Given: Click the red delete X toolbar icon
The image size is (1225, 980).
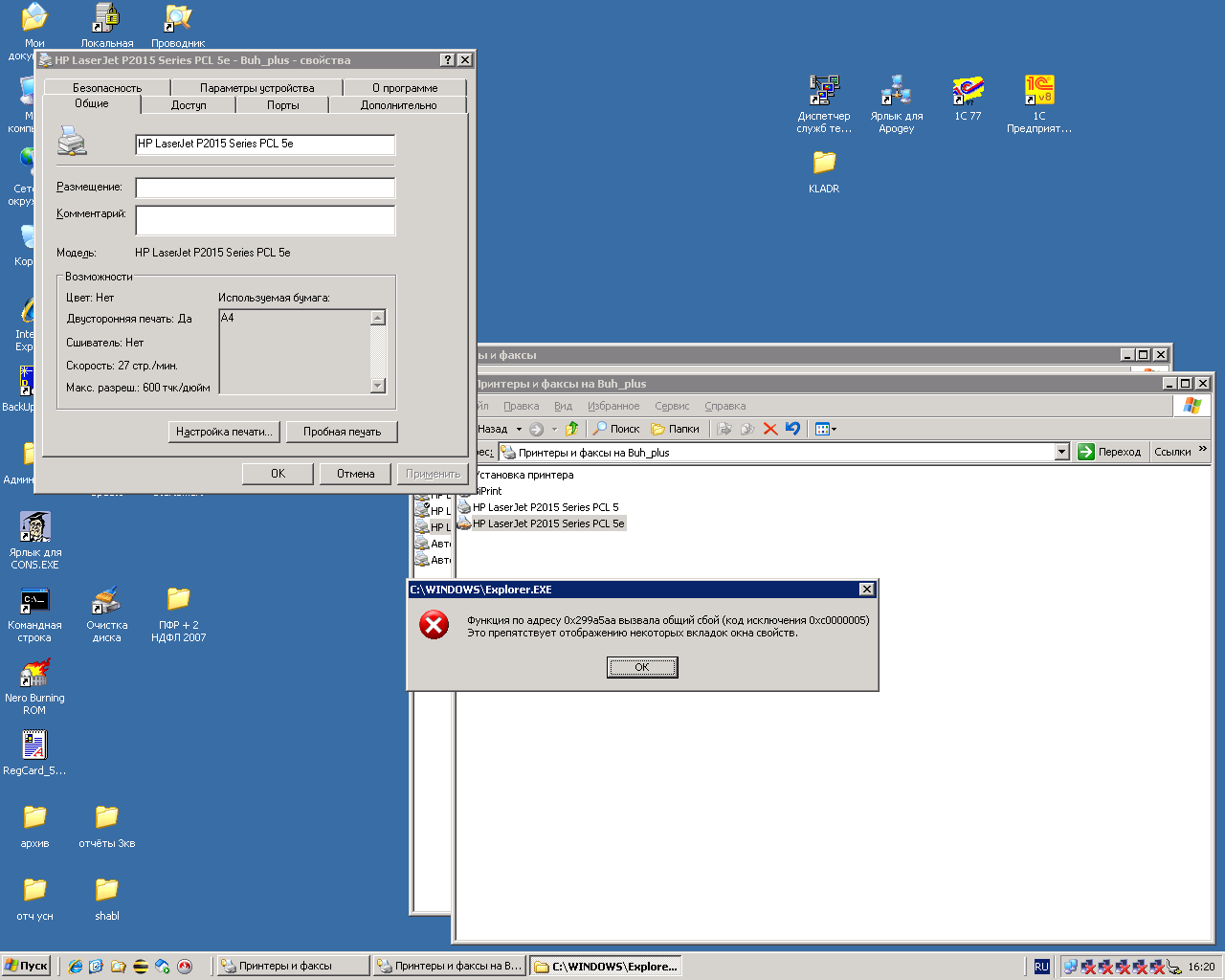Looking at the screenshot, I should [x=770, y=429].
